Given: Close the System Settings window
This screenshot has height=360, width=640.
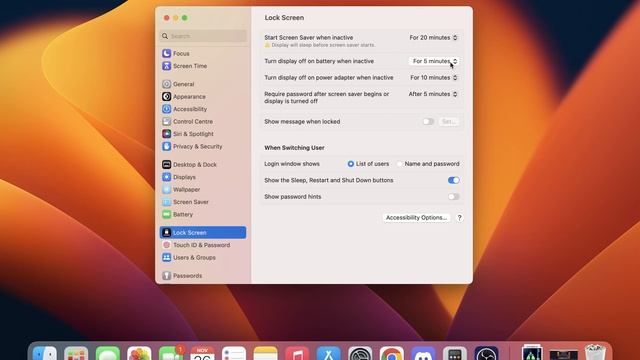Looking at the screenshot, I should point(167,18).
